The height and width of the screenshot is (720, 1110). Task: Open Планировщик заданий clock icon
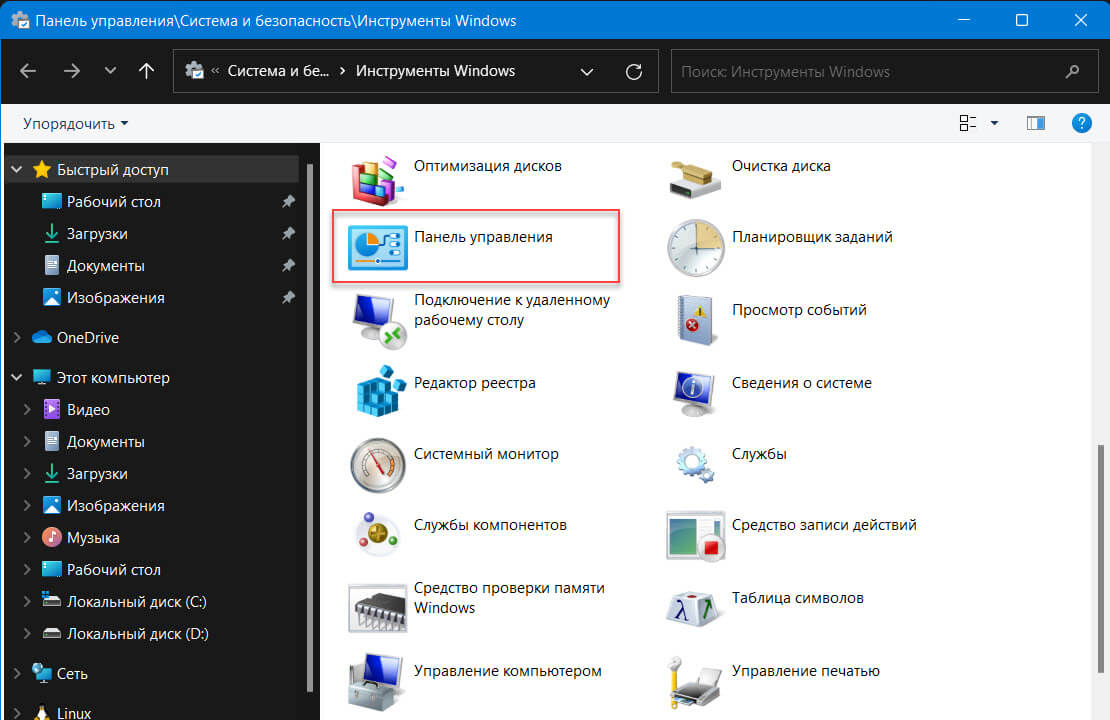pos(695,248)
